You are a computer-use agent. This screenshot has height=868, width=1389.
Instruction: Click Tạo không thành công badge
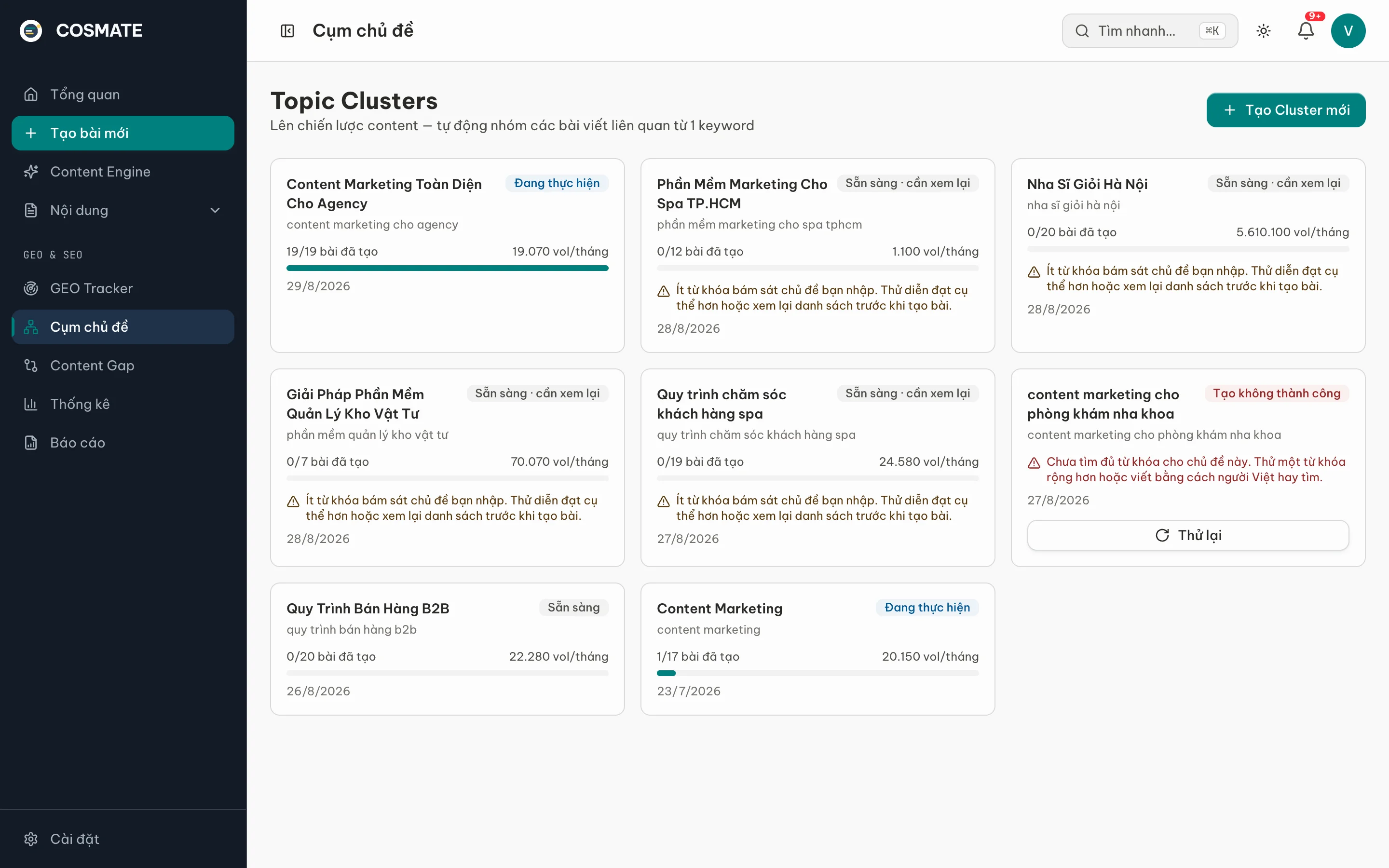pyautogui.click(x=1277, y=393)
